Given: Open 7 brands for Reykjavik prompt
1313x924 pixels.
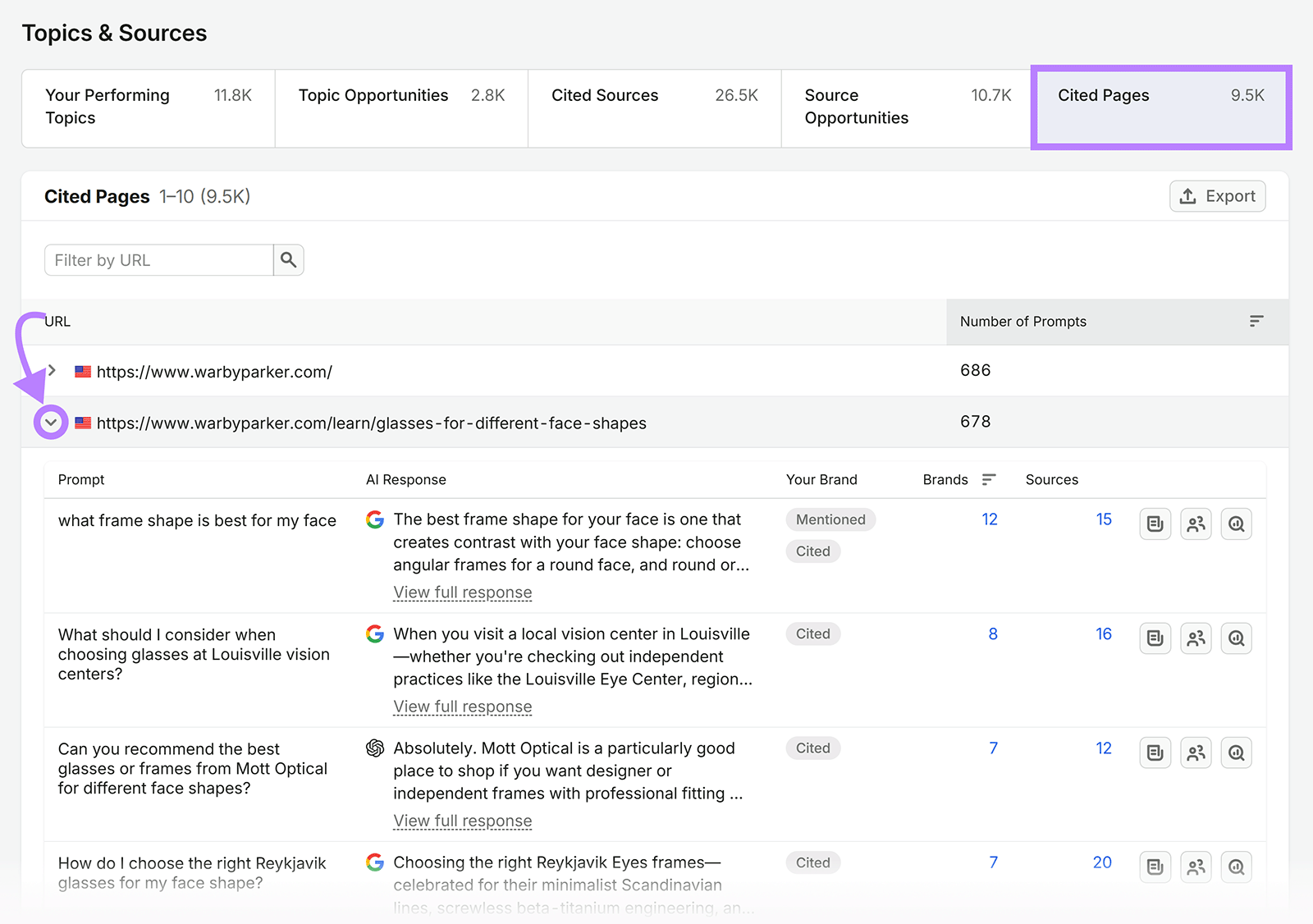Looking at the screenshot, I should coord(993,862).
